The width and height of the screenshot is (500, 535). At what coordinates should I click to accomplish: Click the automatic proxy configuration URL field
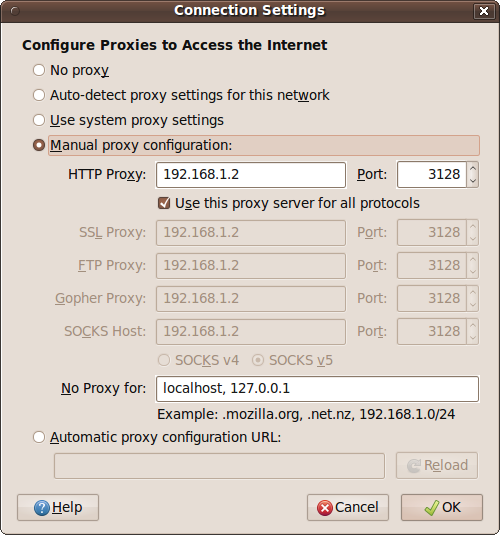[x=219, y=466]
